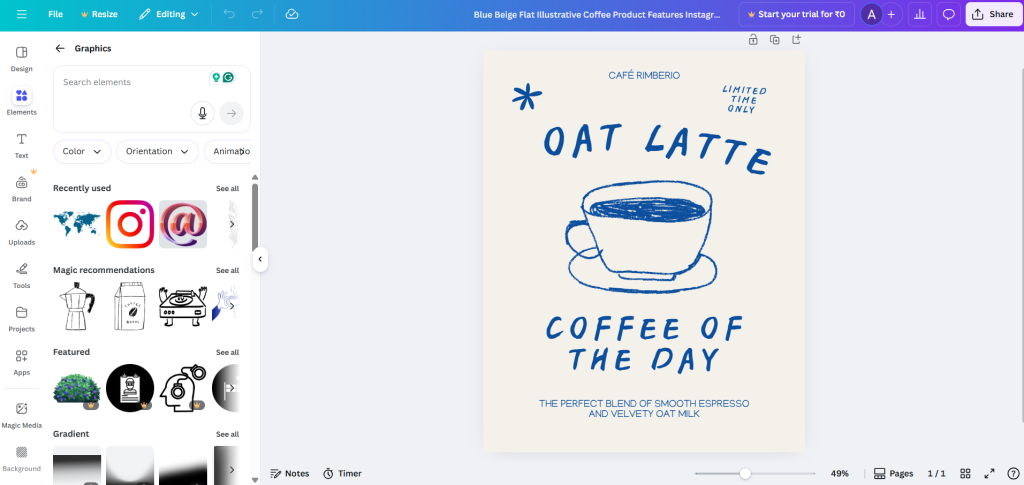Select the coffee bag graphic
This screenshot has height=485, width=1024.
[x=129, y=306]
